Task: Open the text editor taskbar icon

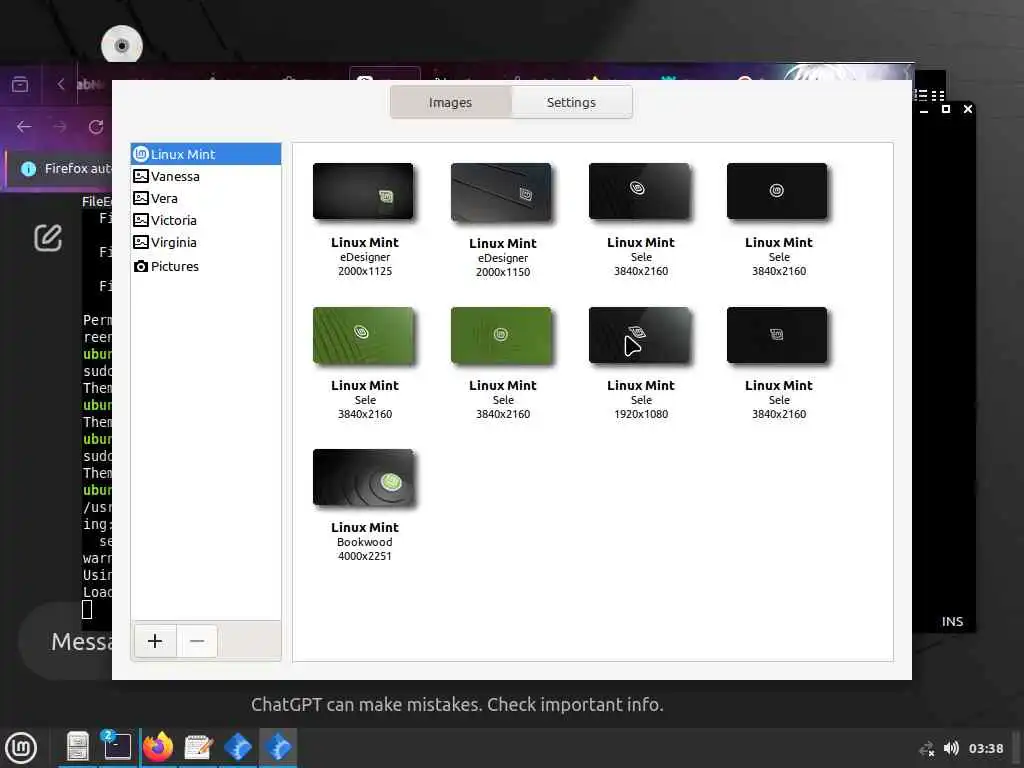Action: tap(198, 747)
